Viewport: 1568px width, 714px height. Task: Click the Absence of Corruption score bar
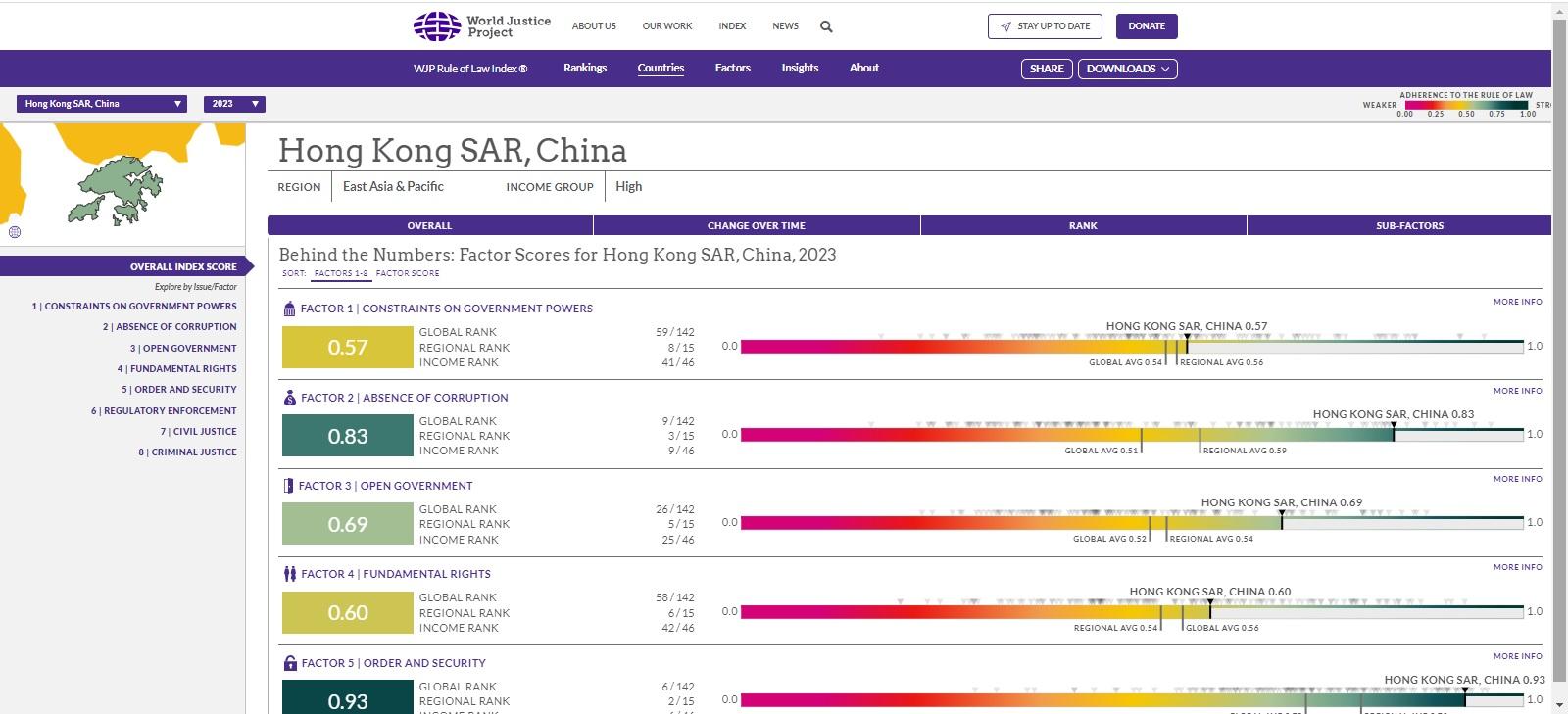pyautogui.click(x=1066, y=435)
